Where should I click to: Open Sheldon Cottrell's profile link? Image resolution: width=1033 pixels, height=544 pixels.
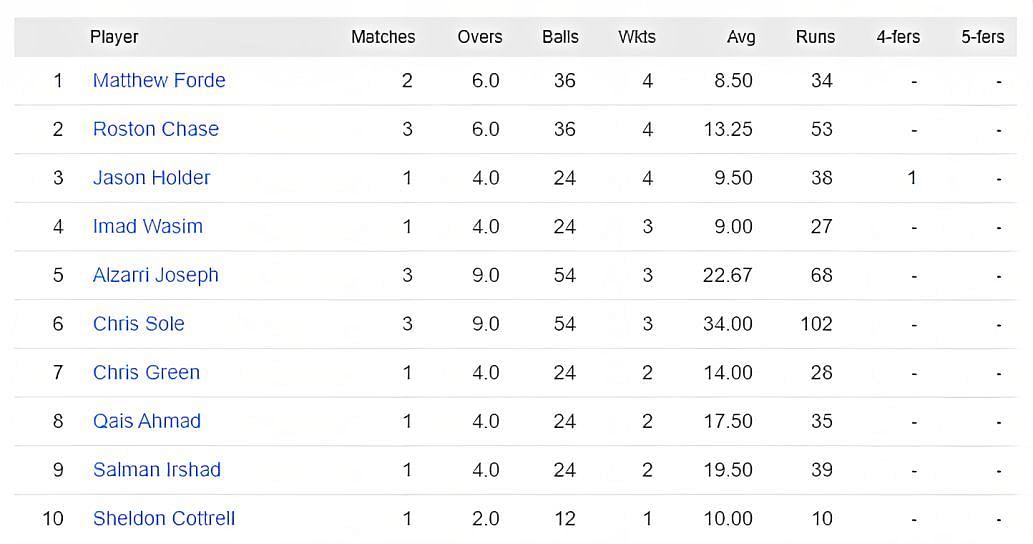164,518
